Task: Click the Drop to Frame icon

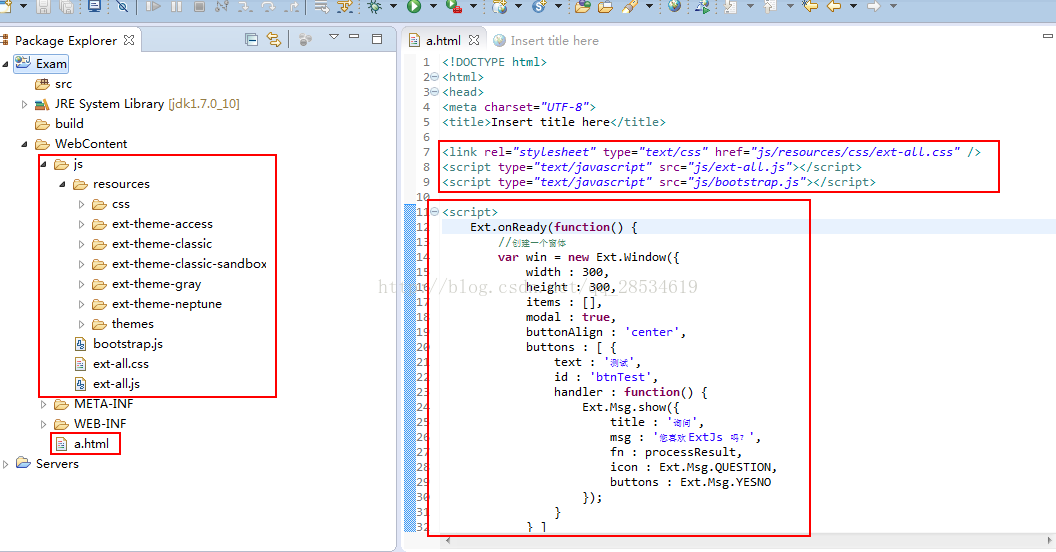Action: click(321, 7)
